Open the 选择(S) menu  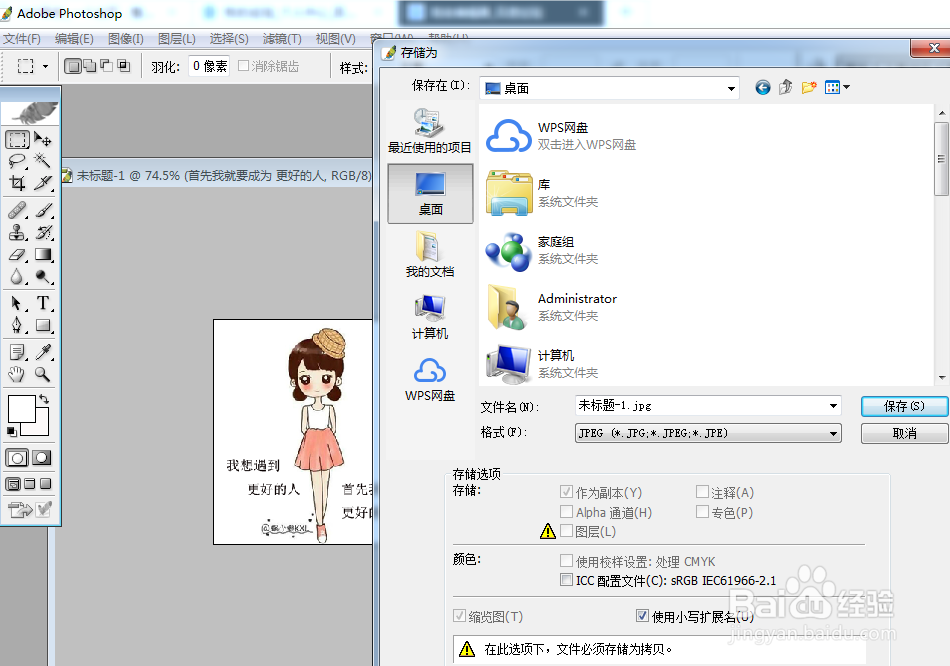(x=229, y=39)
